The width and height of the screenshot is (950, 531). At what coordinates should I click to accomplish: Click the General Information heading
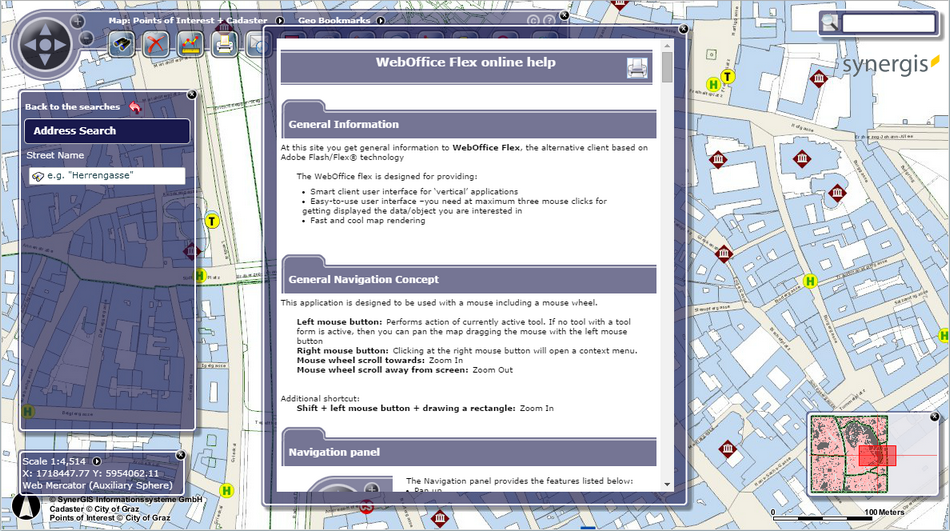(x=344, y=124)
